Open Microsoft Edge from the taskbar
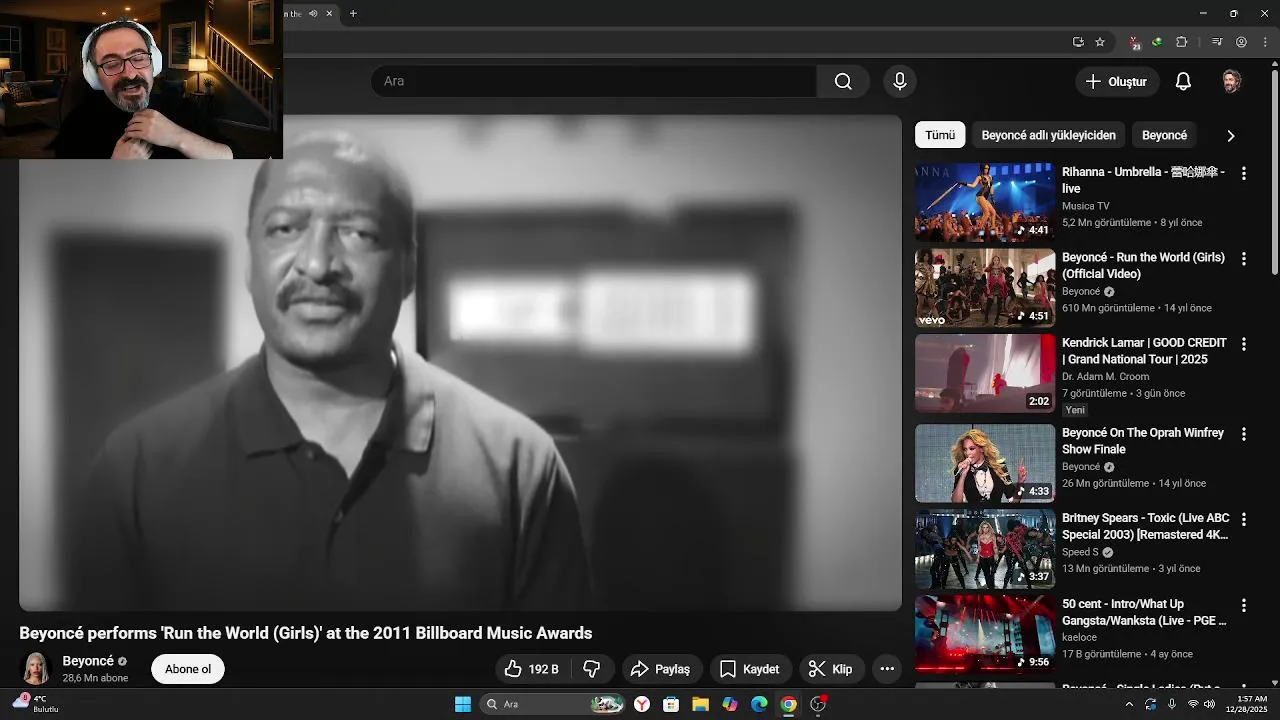 pyautogui.click(x=759, y=704)
